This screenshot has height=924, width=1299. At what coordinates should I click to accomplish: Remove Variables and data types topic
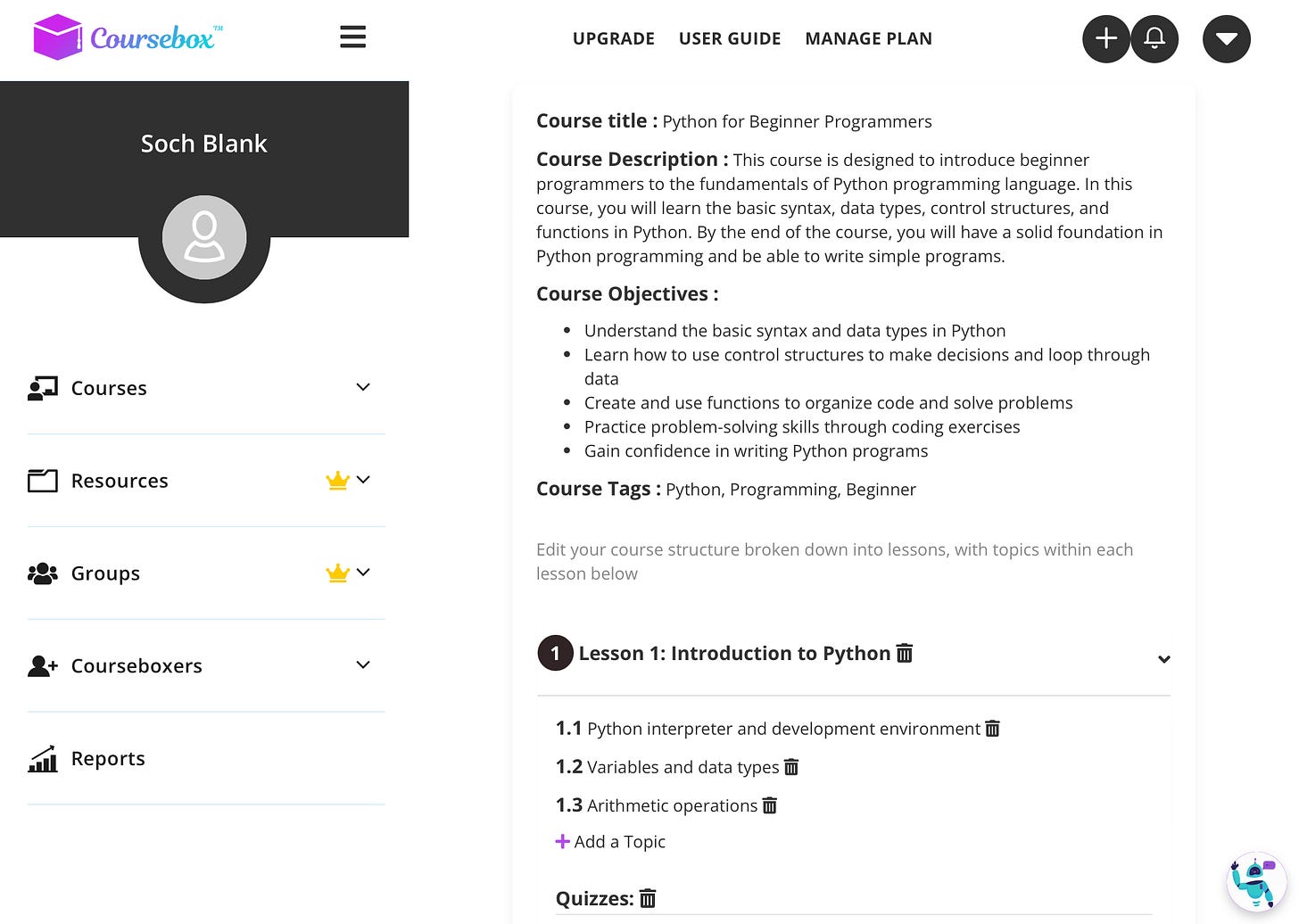tap(790, 767)
